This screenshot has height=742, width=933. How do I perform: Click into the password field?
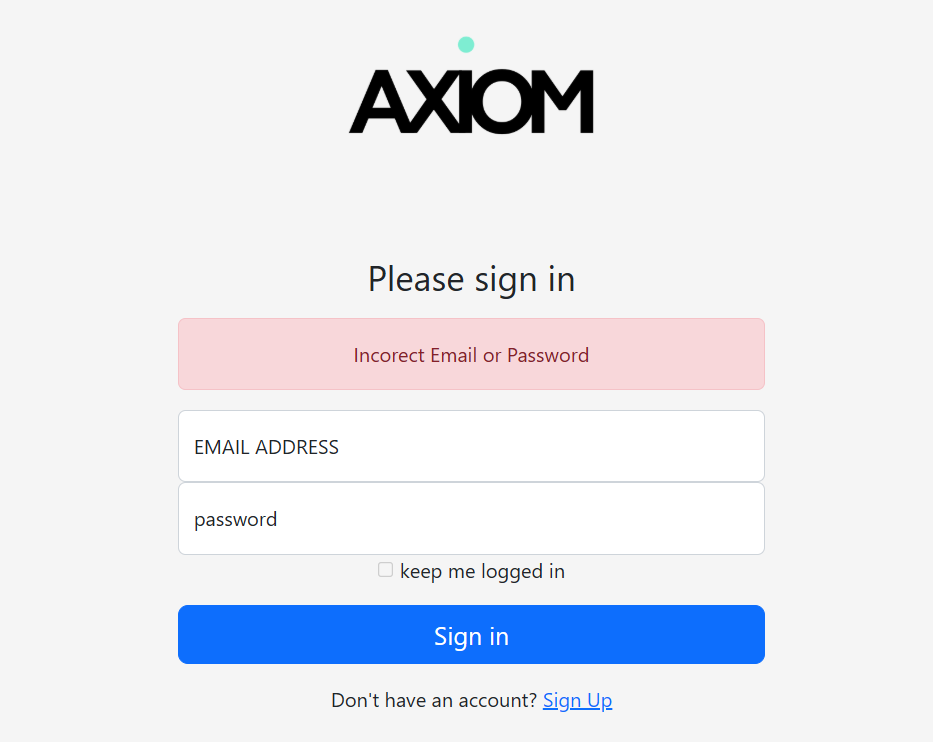471,519
